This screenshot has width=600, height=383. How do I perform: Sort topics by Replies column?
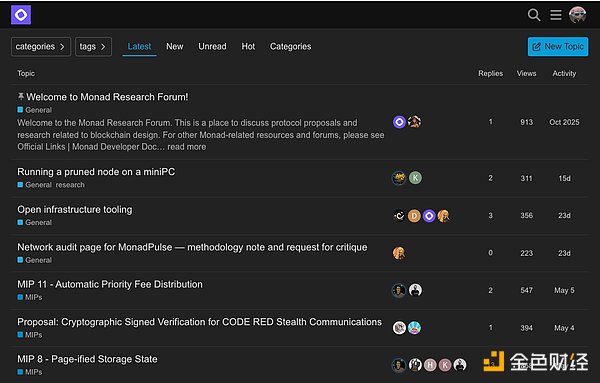pyautogui.click(x=491, y=73)
